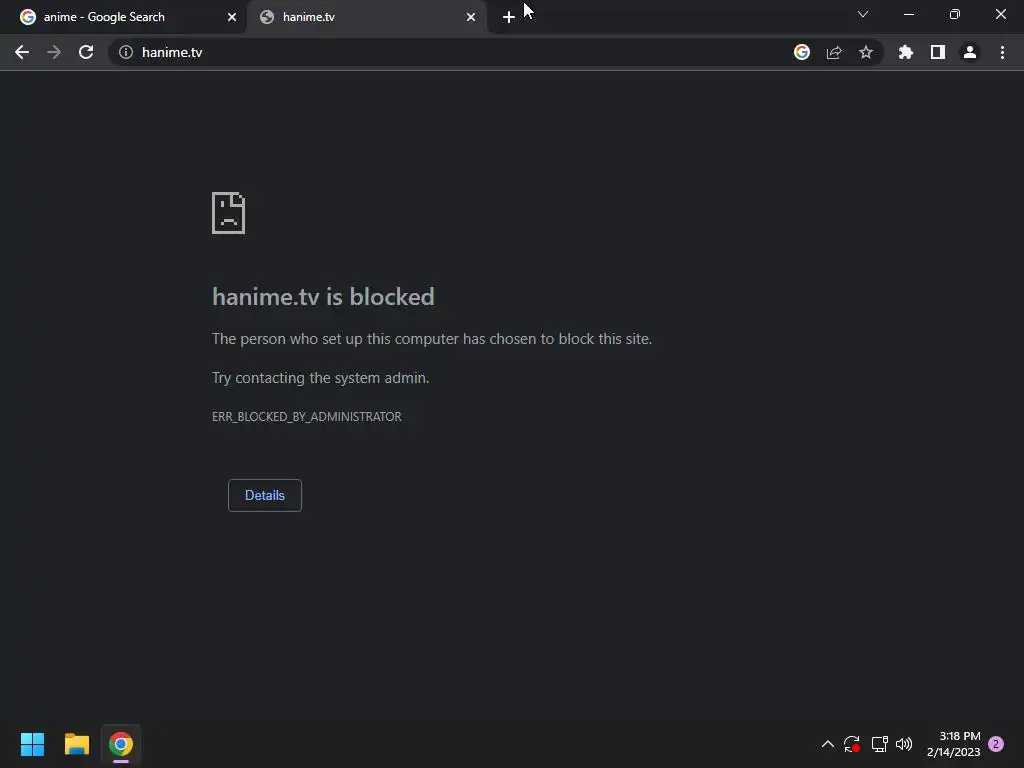Image resolution: width=1024 pixels, height=768 pixels.
Task: Open network settings tray icon
Action: coord(879,744)
